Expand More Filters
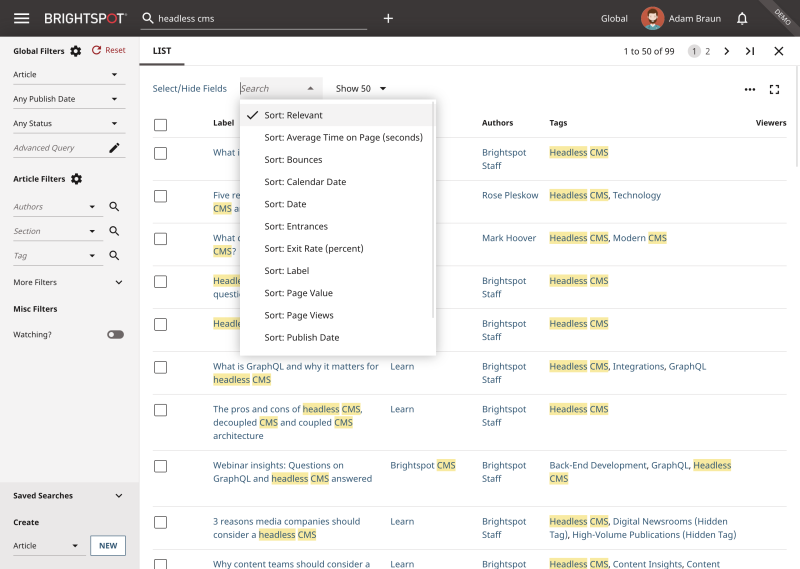Image resolution: width=800 pixels, height=569 pixels. click(68, 282)
